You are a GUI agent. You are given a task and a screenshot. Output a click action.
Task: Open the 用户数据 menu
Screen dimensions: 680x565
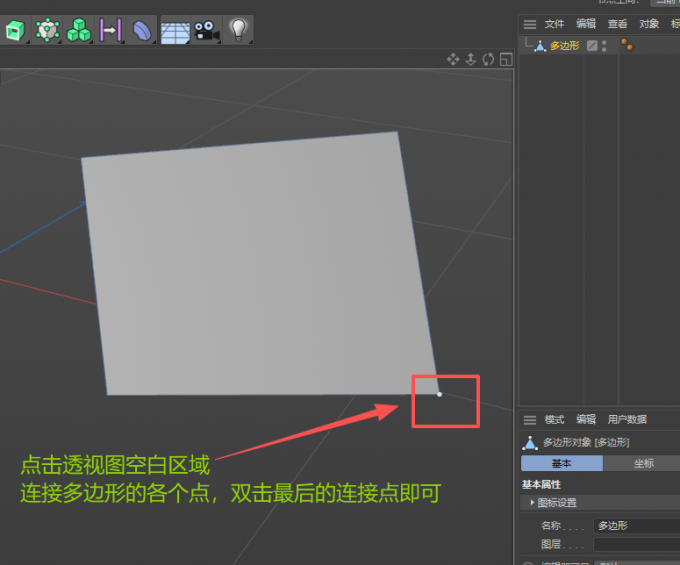click(627, 420)
